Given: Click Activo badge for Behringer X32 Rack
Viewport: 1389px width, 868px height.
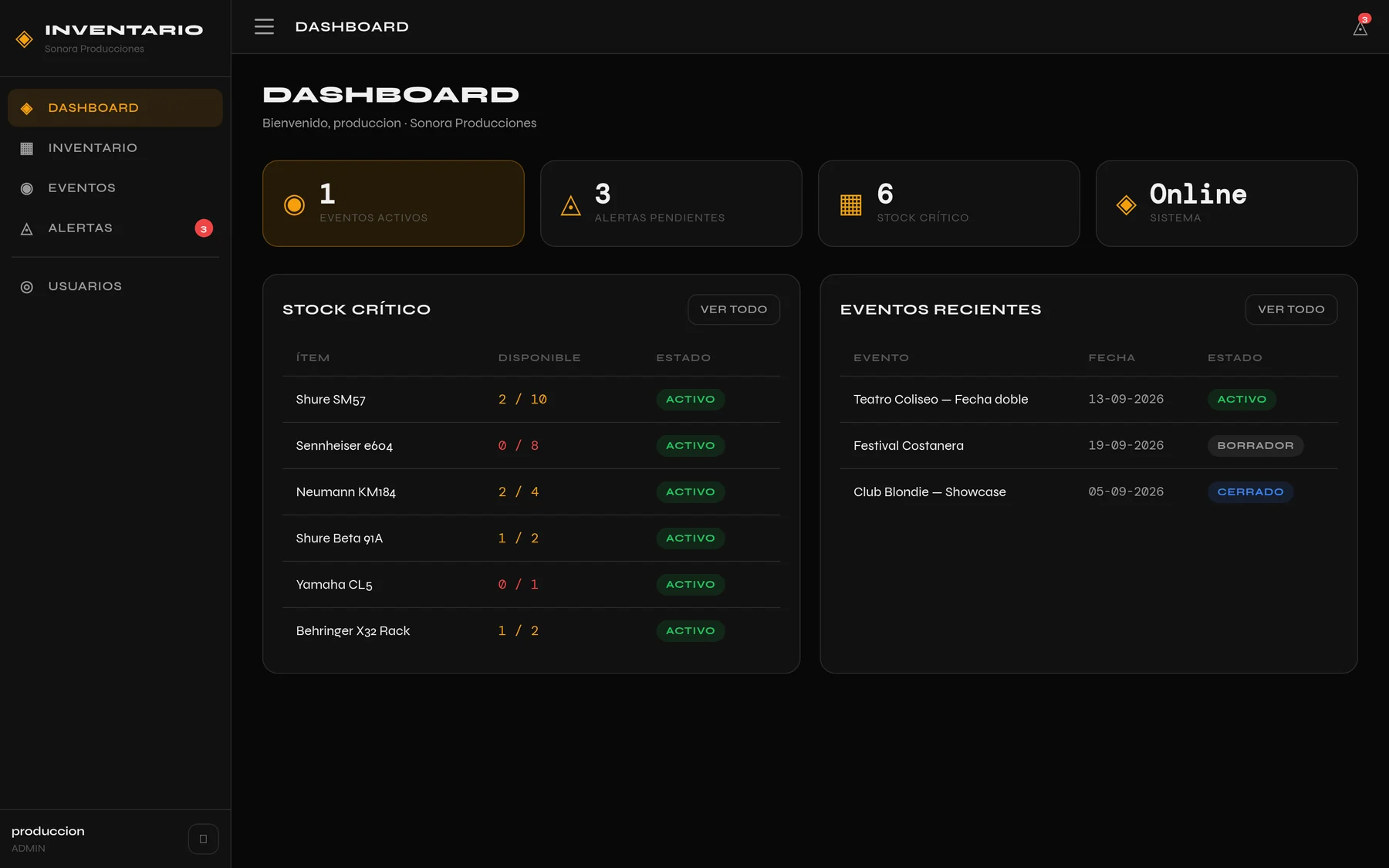Looking at the screenshot, I should 691,631.
